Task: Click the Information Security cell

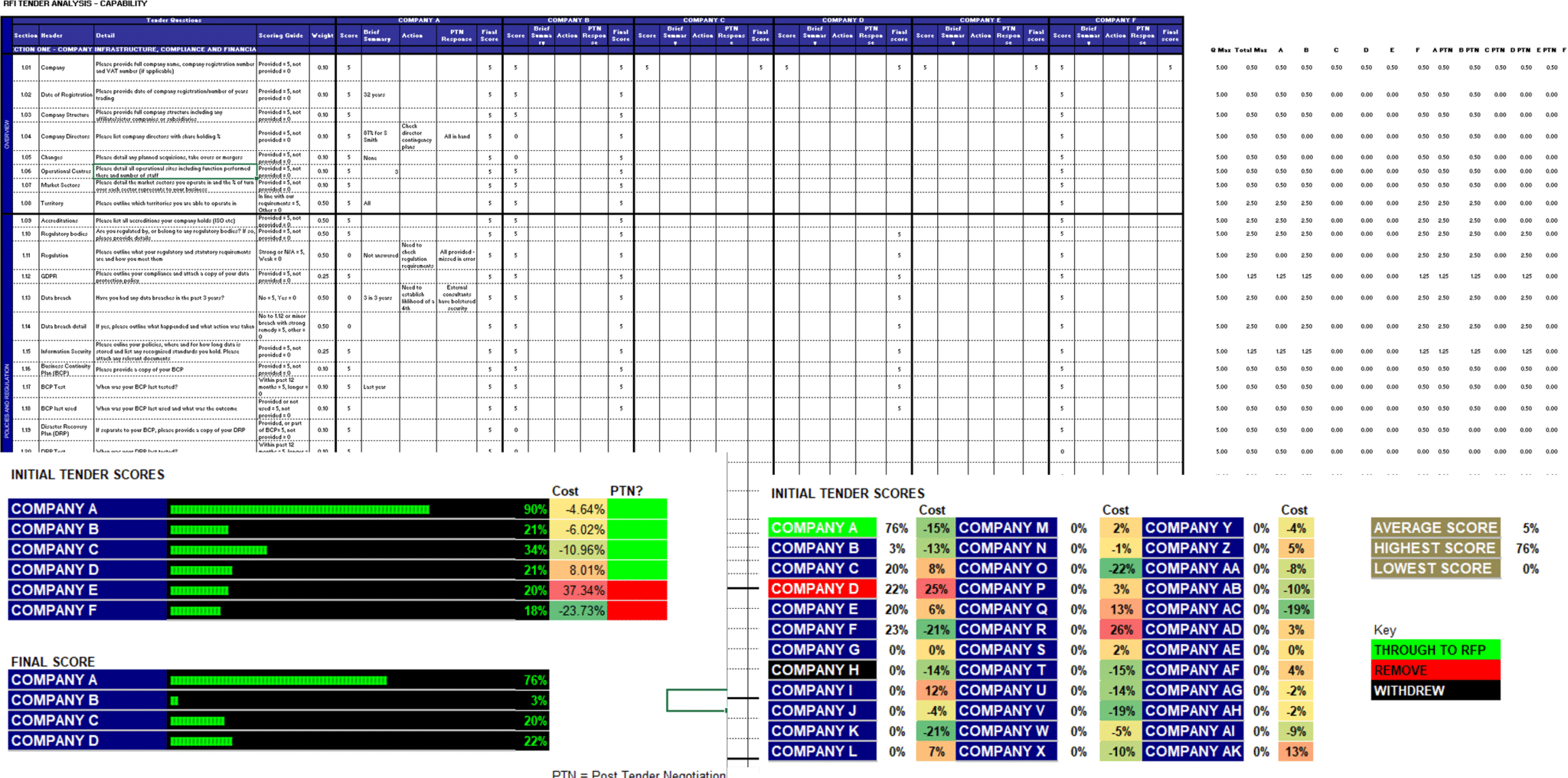Action: point(66,351)
